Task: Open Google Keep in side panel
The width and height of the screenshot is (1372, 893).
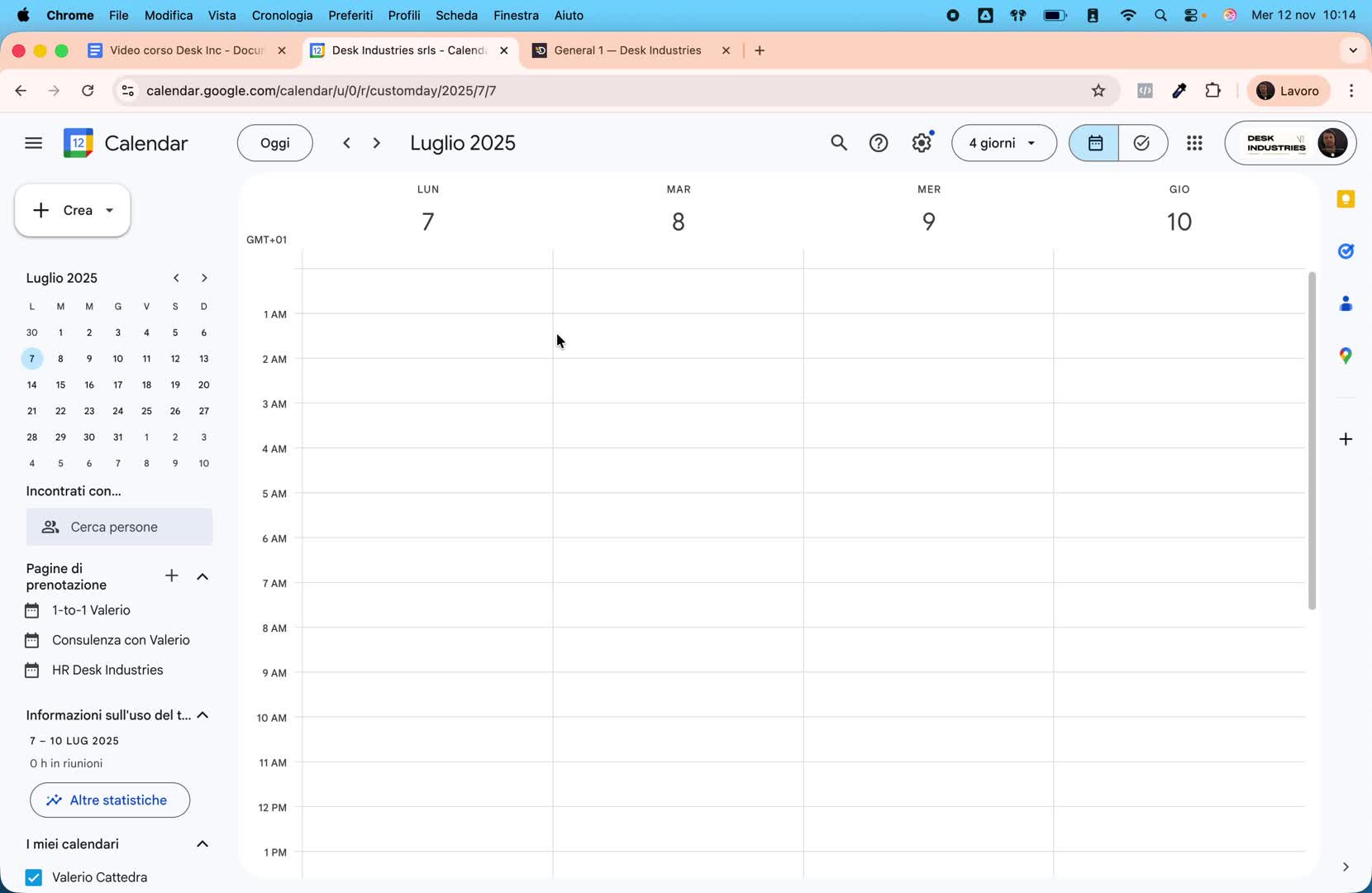Action: [1346, 199]
